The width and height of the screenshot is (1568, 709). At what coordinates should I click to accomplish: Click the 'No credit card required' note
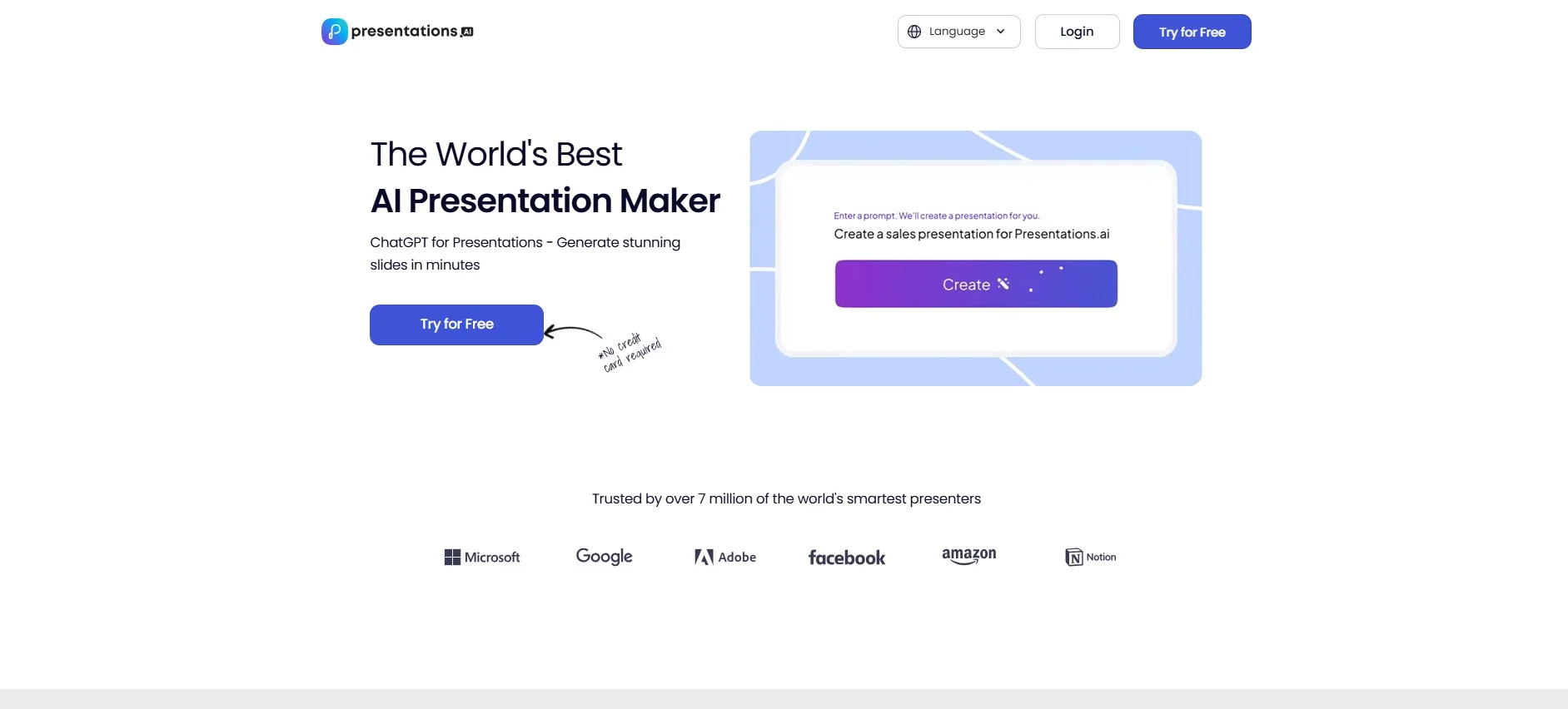[x=630, y=353]
